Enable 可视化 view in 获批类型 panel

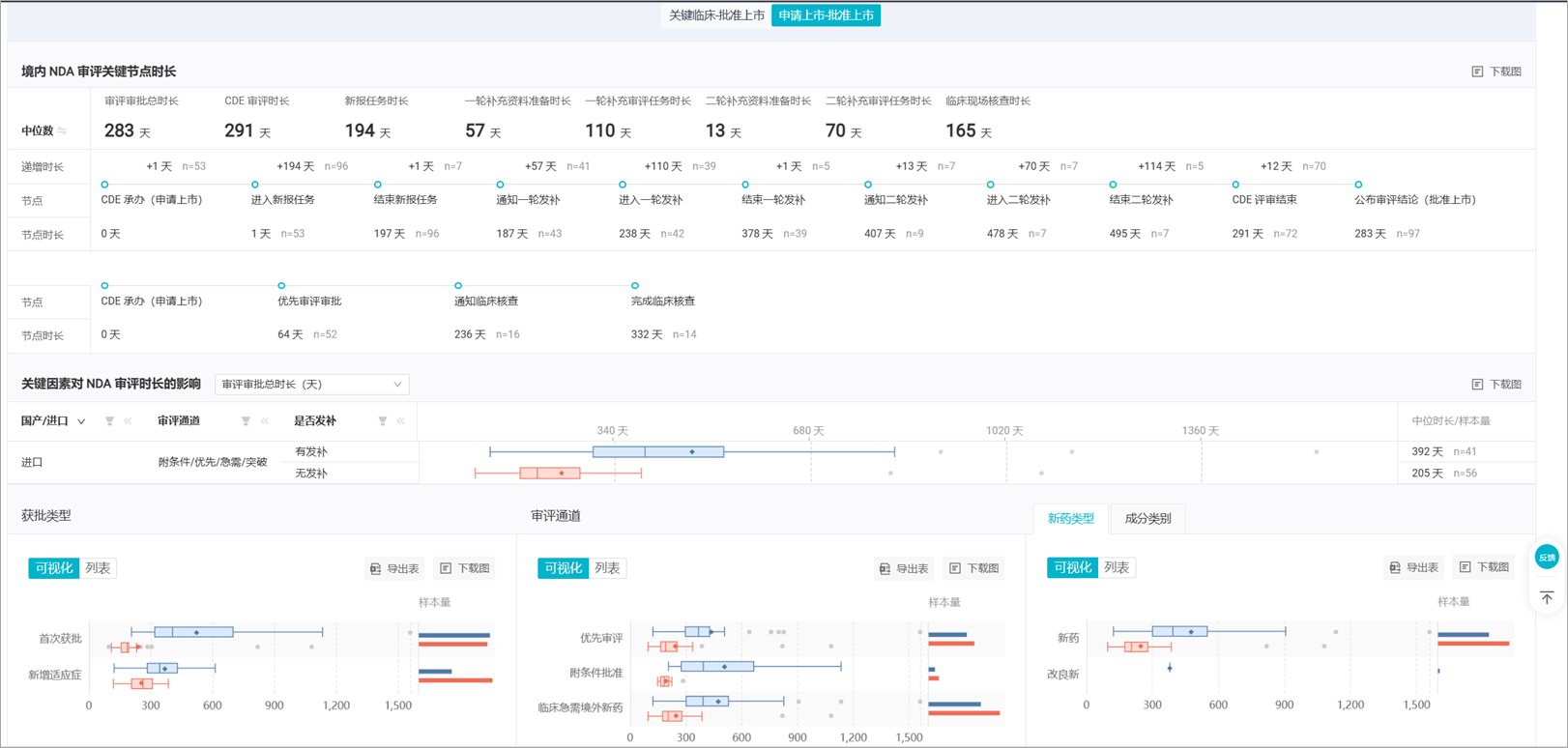click(x=54, y=568)
